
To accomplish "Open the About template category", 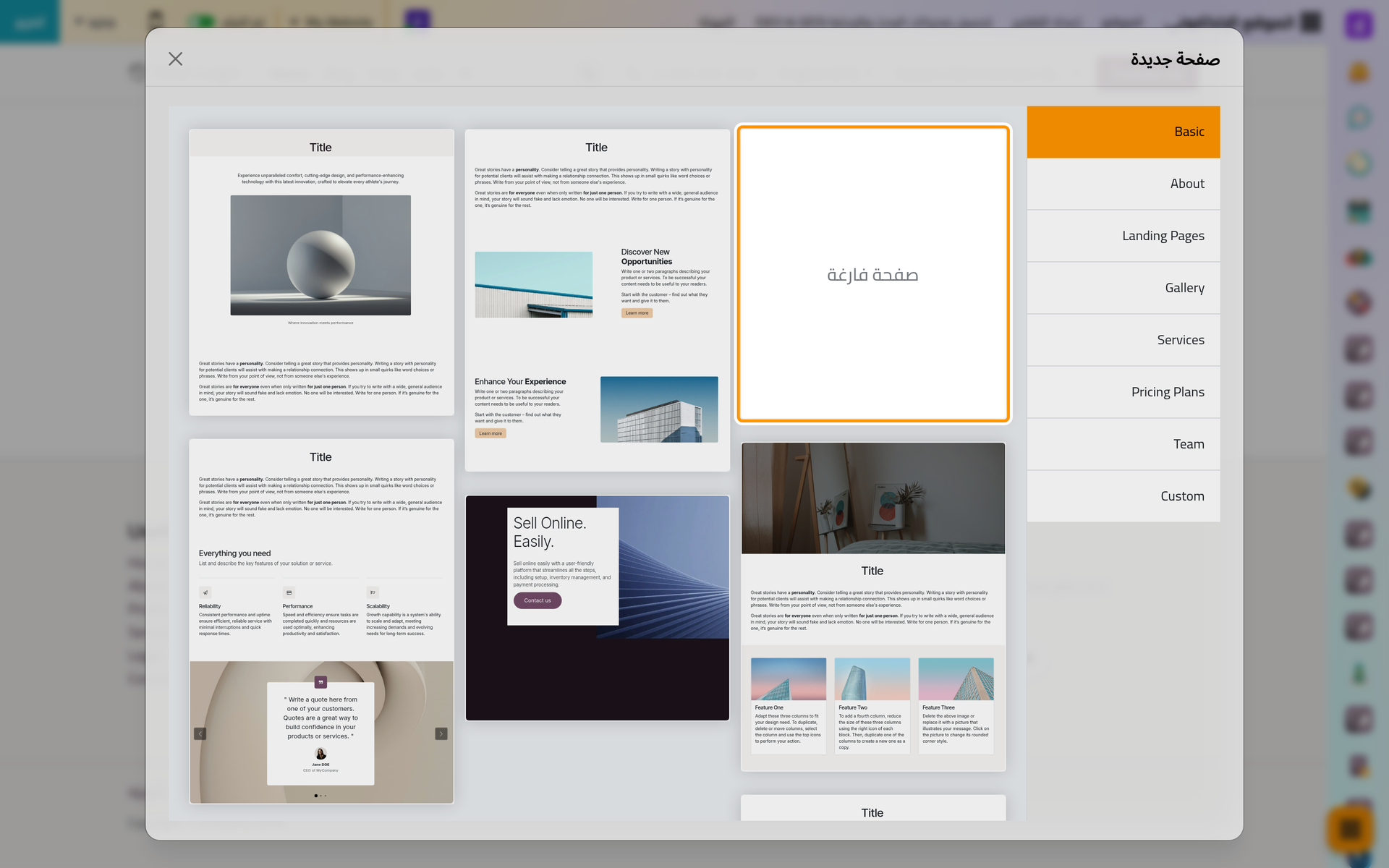I will point(1123,184).
